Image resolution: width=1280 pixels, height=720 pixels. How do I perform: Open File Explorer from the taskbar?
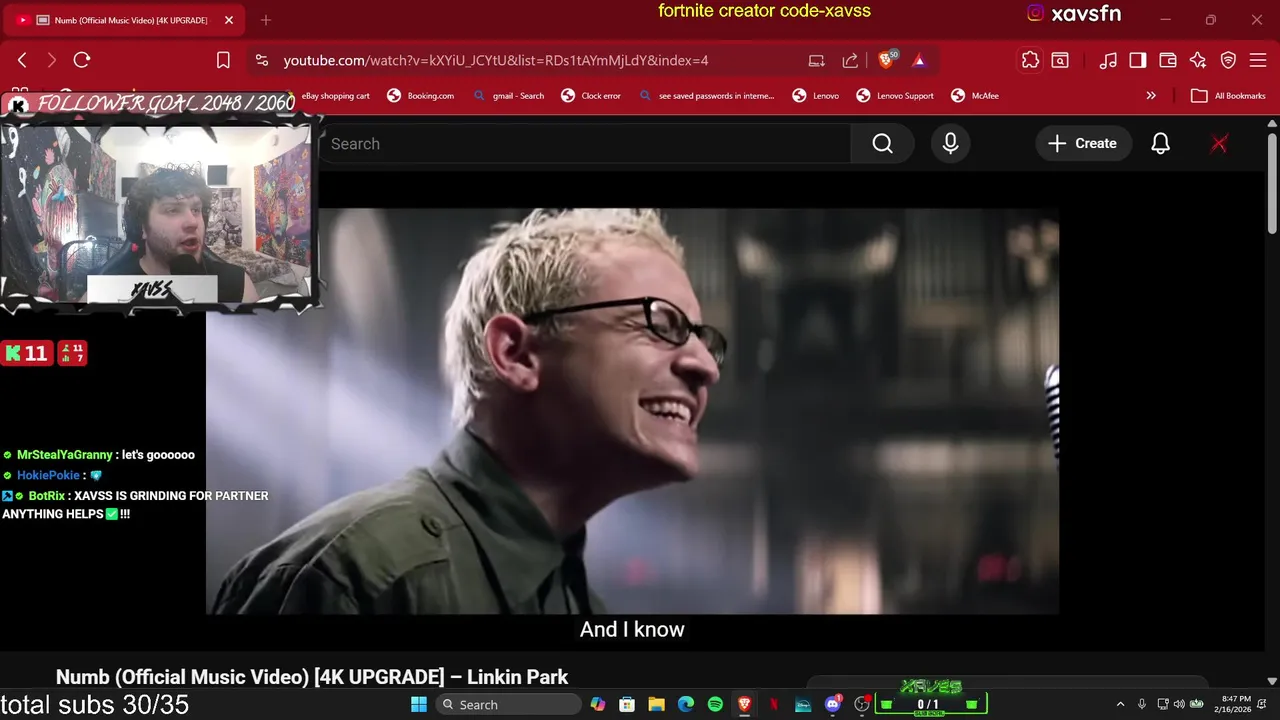coord(656,704)
